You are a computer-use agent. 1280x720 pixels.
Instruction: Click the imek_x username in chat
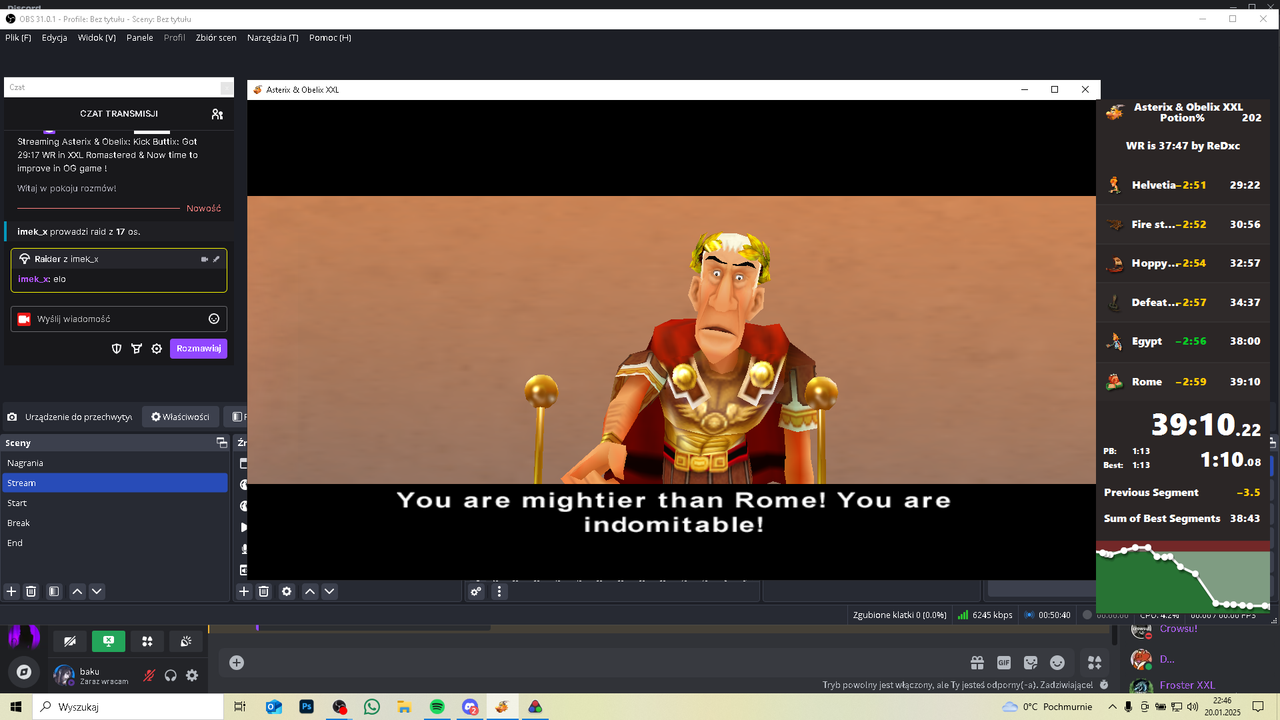tap(32, 279)
